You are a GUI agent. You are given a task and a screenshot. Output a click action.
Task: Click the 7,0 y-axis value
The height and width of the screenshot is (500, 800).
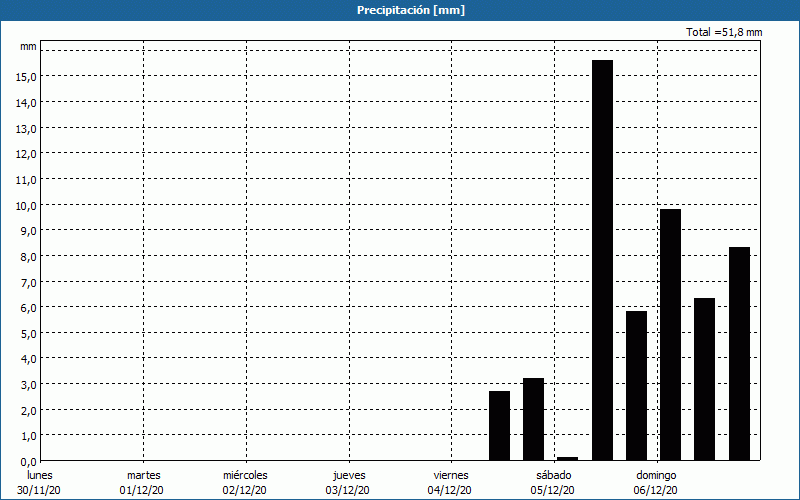click(x=28, y=282)
